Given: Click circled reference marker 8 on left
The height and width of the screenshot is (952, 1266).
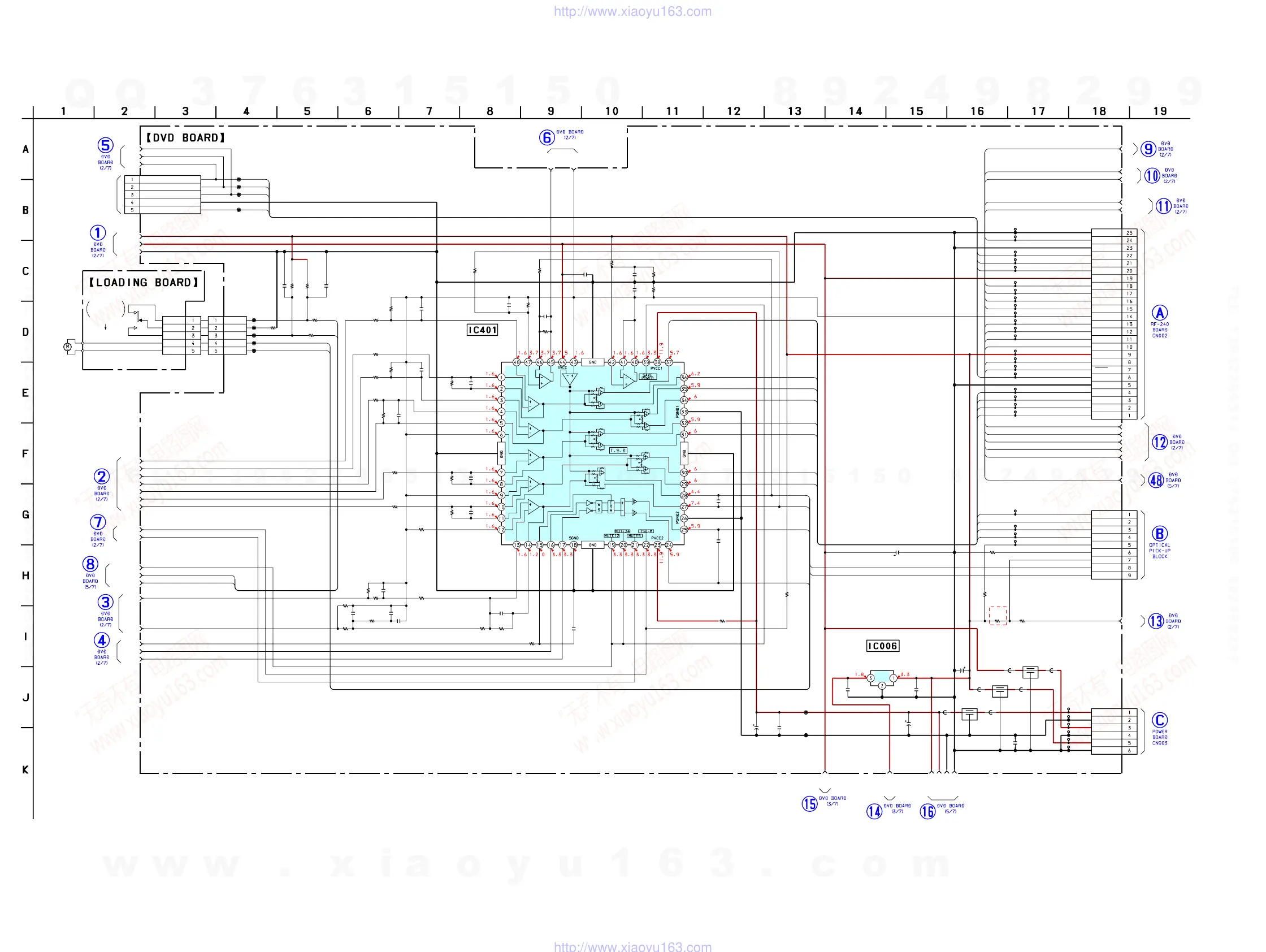Looking at the screenshot, I should (90, 564).
